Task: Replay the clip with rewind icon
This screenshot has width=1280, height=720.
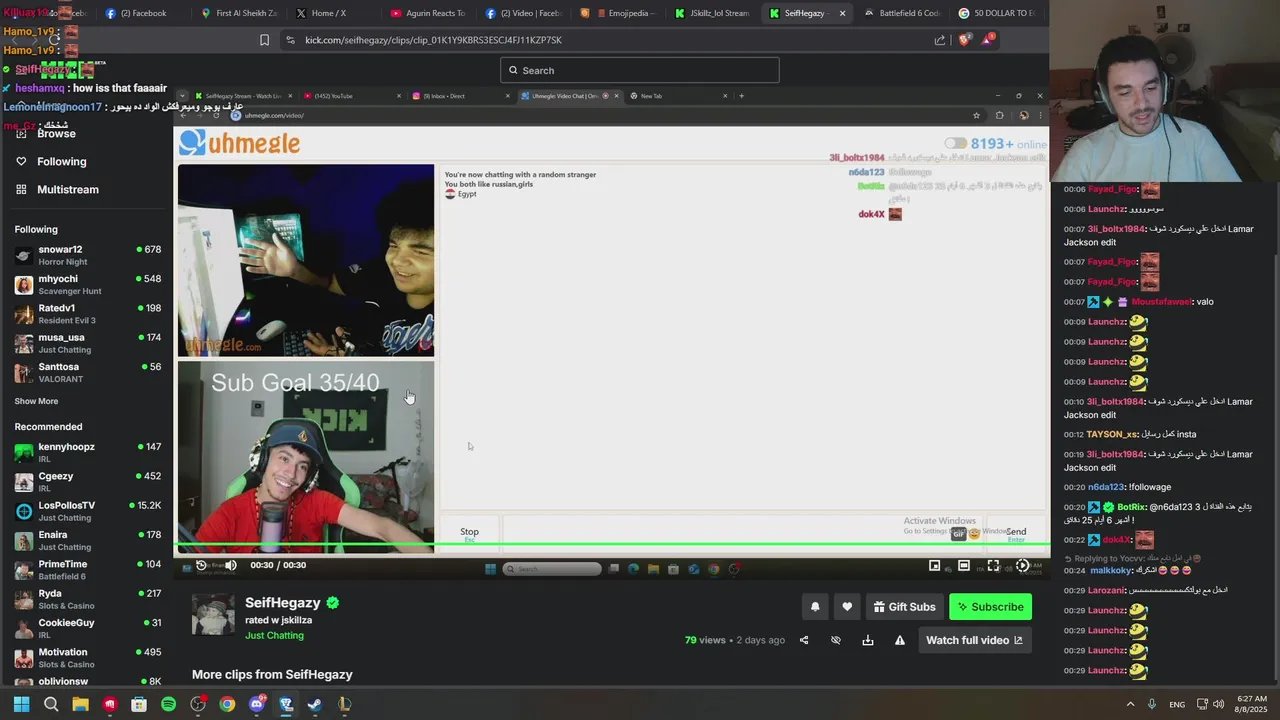Action: click(x=201, y=565)
